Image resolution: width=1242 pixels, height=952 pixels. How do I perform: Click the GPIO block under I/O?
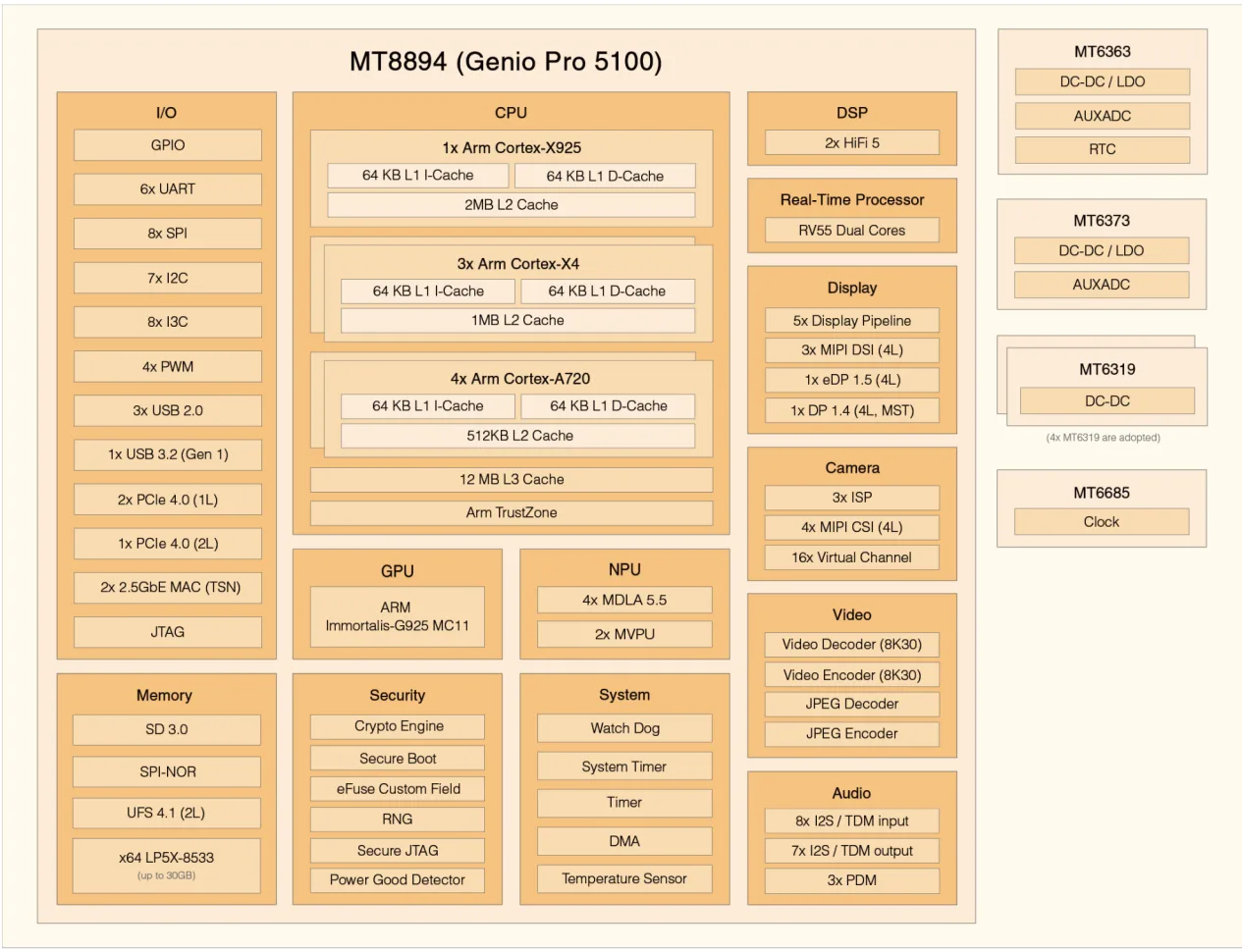pyautogui.click(x=168, y=145)
